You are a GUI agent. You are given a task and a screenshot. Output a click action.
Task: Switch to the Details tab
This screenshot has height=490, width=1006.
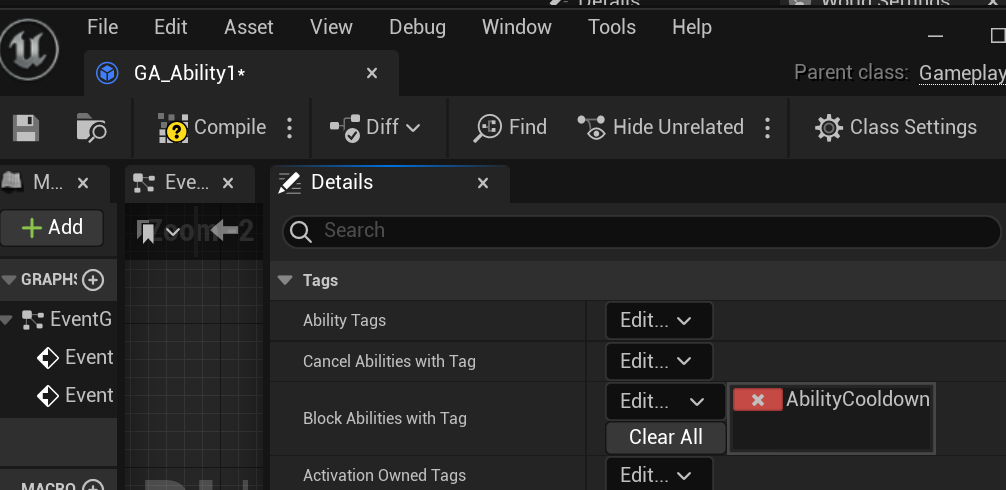(342, 183)
